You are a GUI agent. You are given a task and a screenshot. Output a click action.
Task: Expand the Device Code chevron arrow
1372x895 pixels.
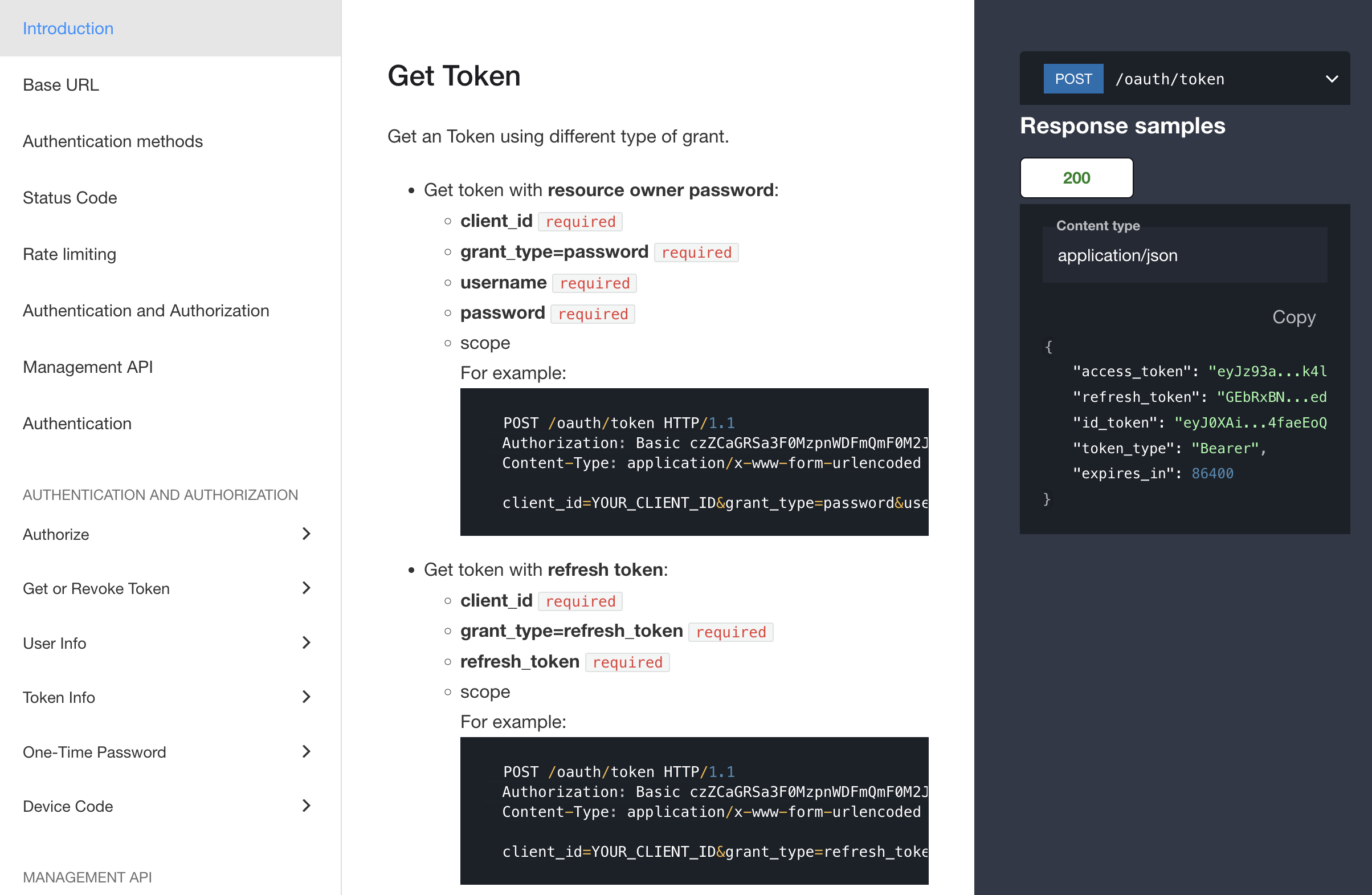click(306, 805)
